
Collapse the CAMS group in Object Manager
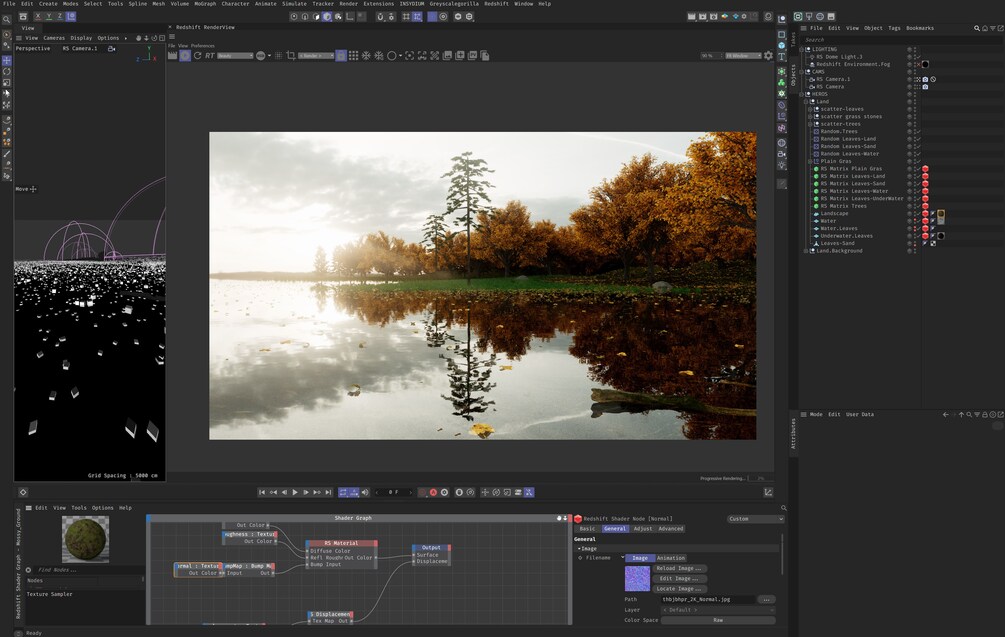(x=801, y=72)
